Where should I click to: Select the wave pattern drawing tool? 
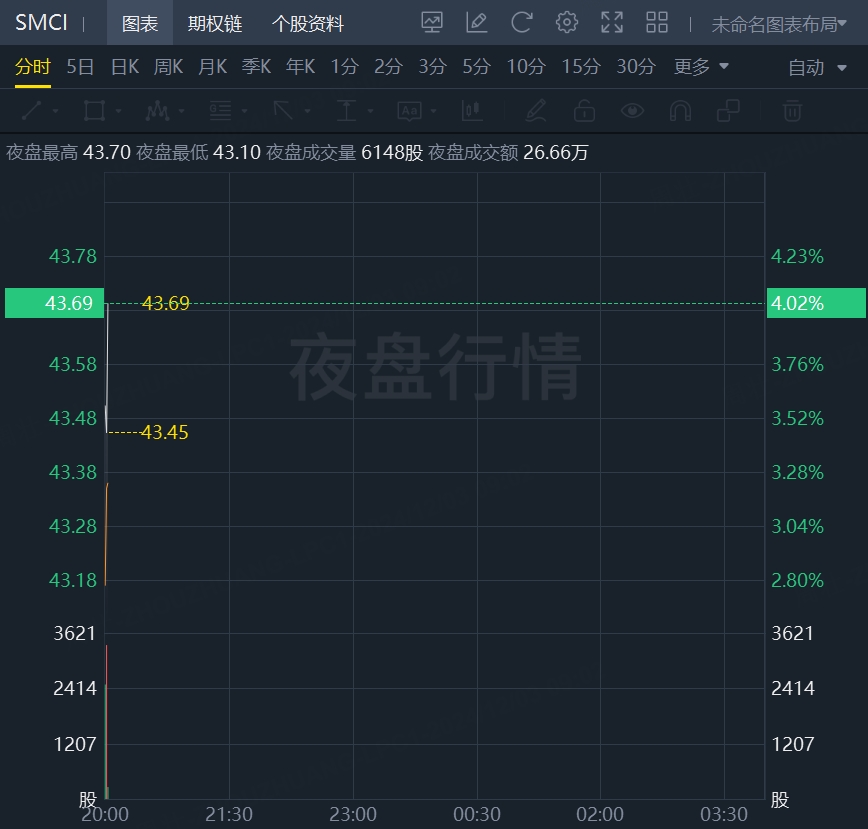click(x=157, y=111)
